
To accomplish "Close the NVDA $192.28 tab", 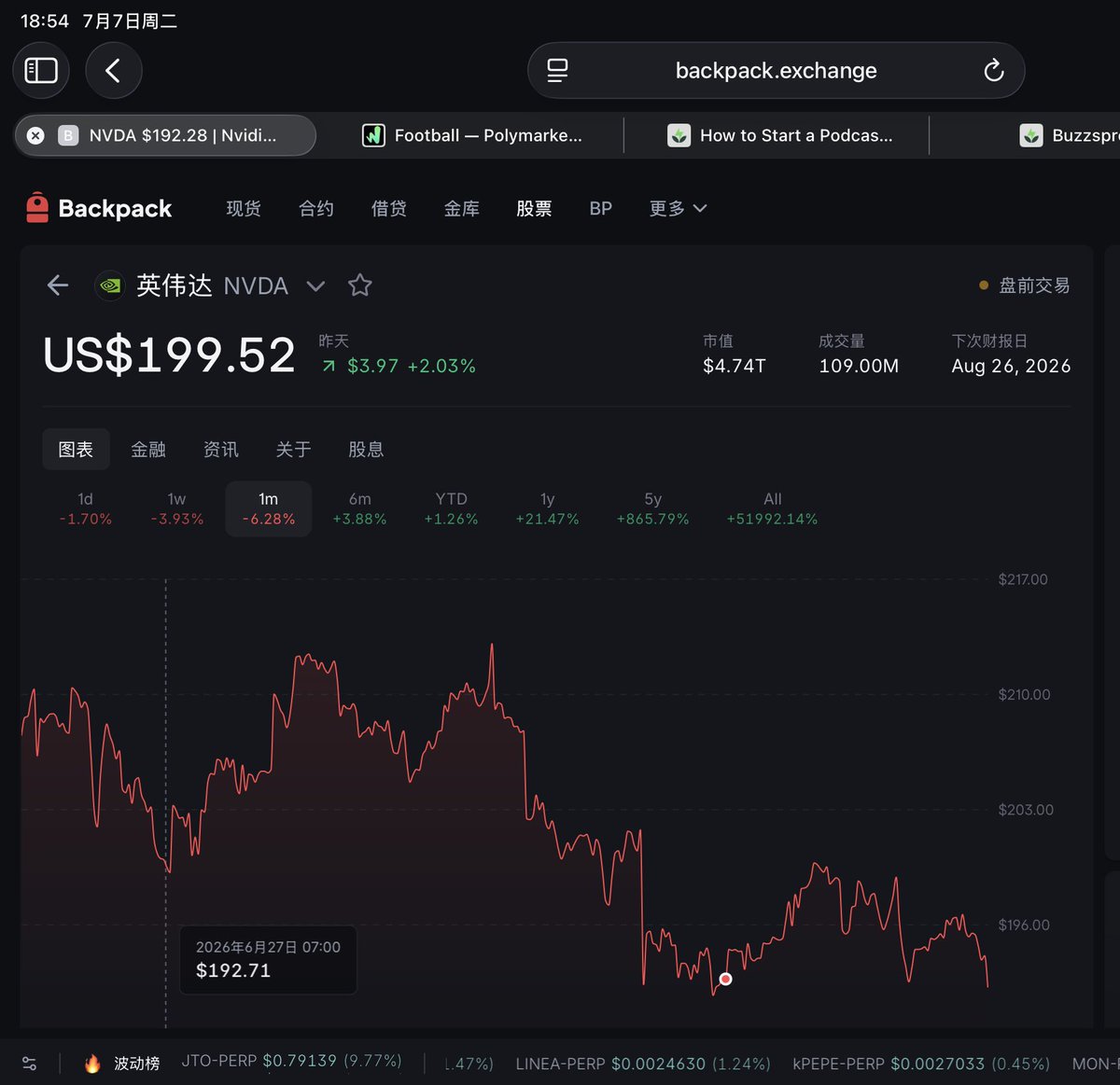I will pos(35,135).
